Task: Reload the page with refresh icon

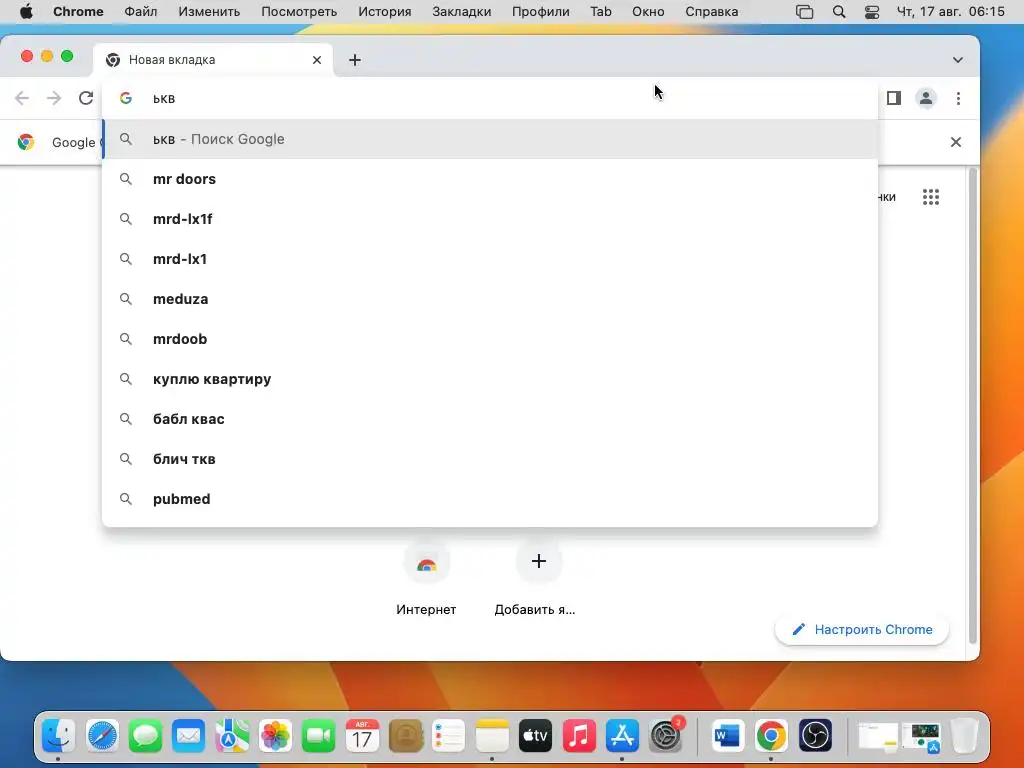Action: point(86,98)
